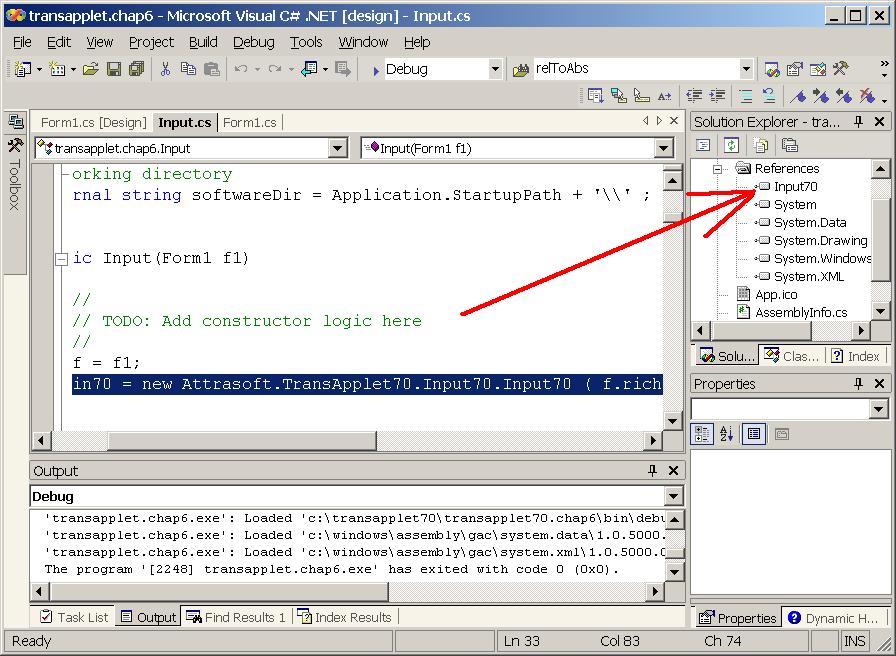
Task: Start debugging with the blue Start arrow
Action: click(375, 70)
